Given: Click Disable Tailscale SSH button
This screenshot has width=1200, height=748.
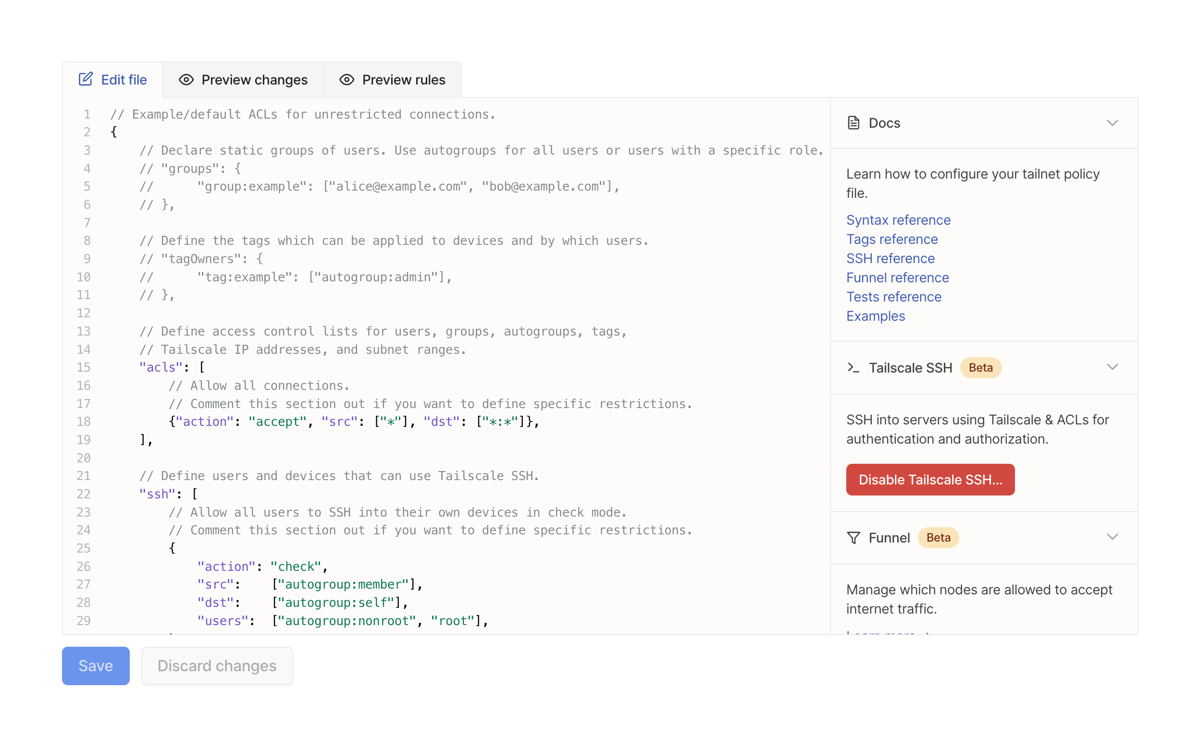Looking at the screenshot, I should coord(930,479).
